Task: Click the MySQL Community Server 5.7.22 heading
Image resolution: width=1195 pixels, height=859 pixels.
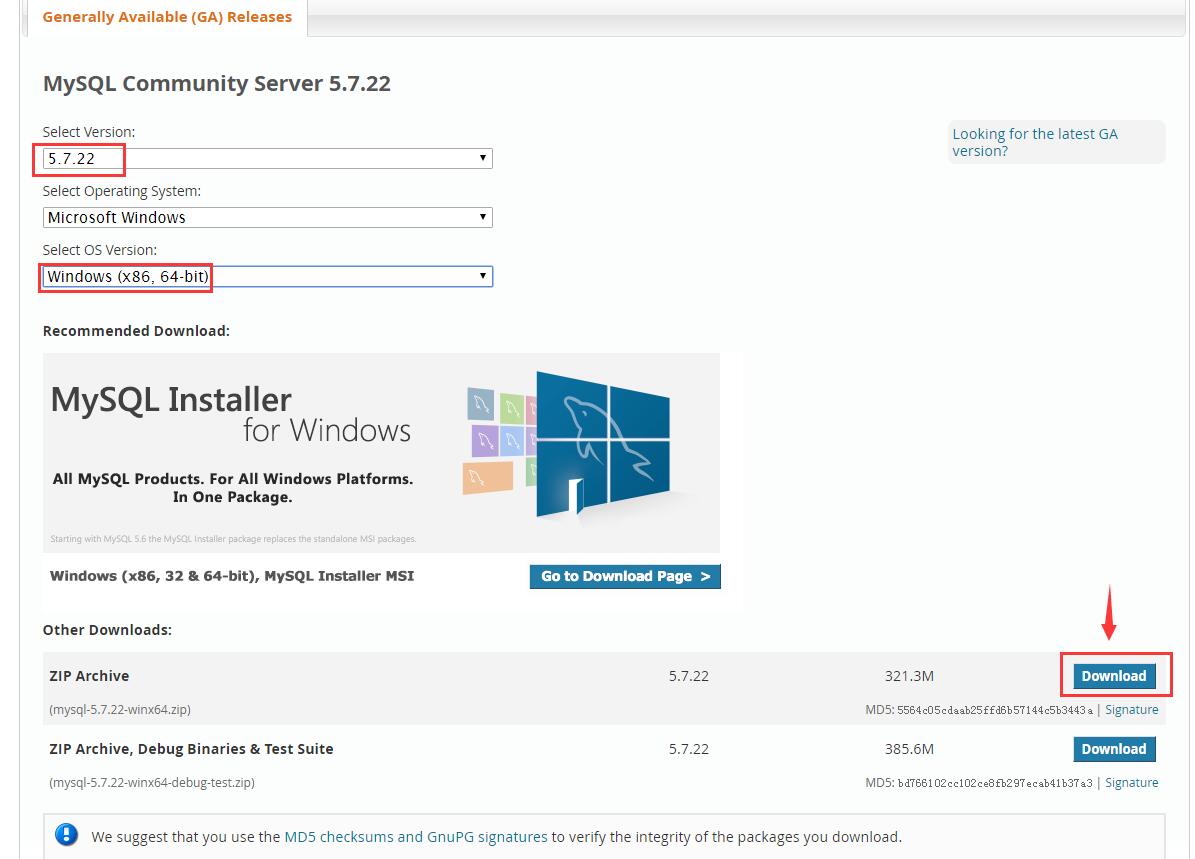Action: point(216,83)
